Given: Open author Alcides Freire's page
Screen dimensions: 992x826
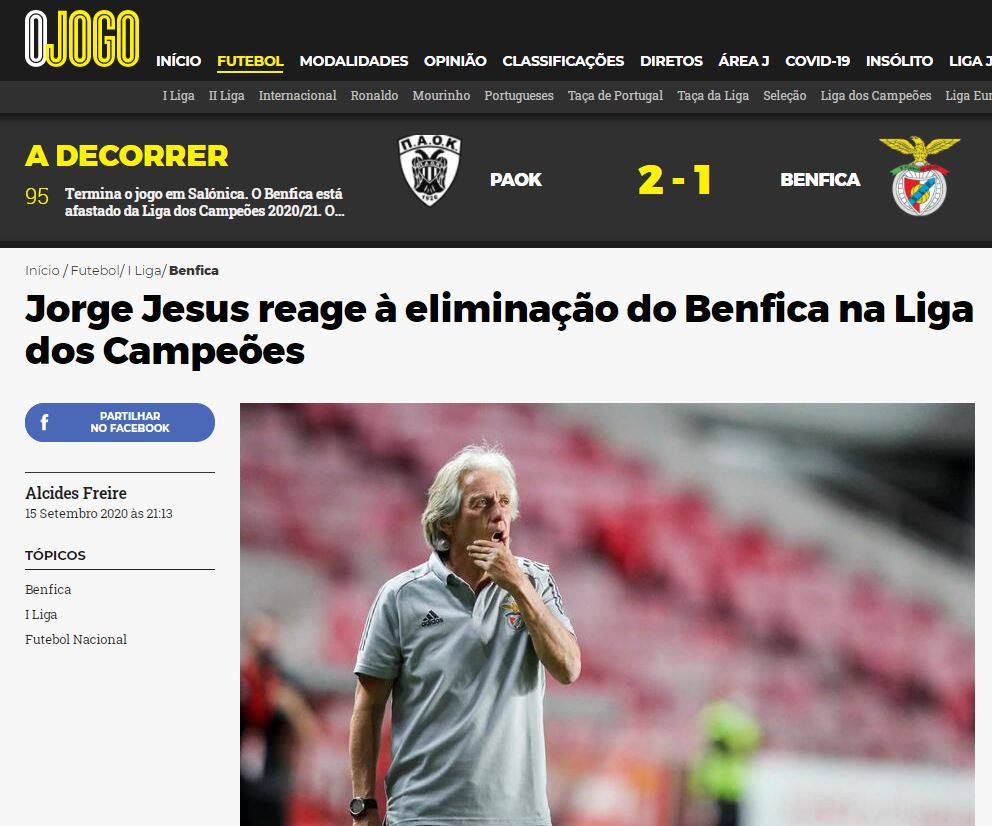Looking at the screenshot, I should (76, 493).
